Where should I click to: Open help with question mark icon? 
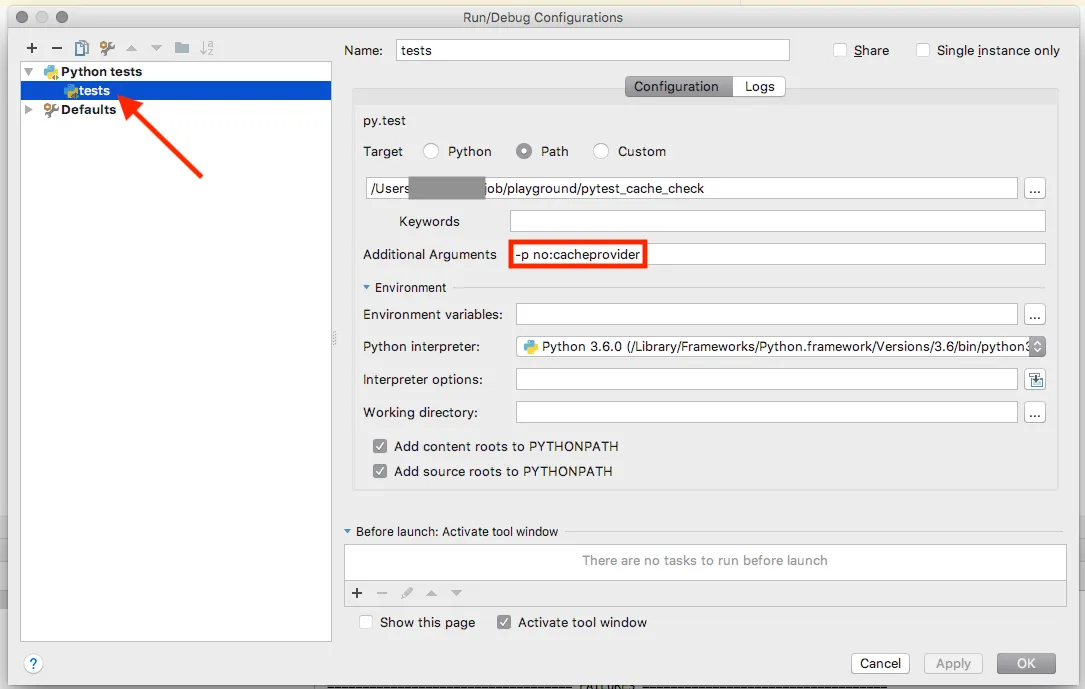click(x=33, y=664)
